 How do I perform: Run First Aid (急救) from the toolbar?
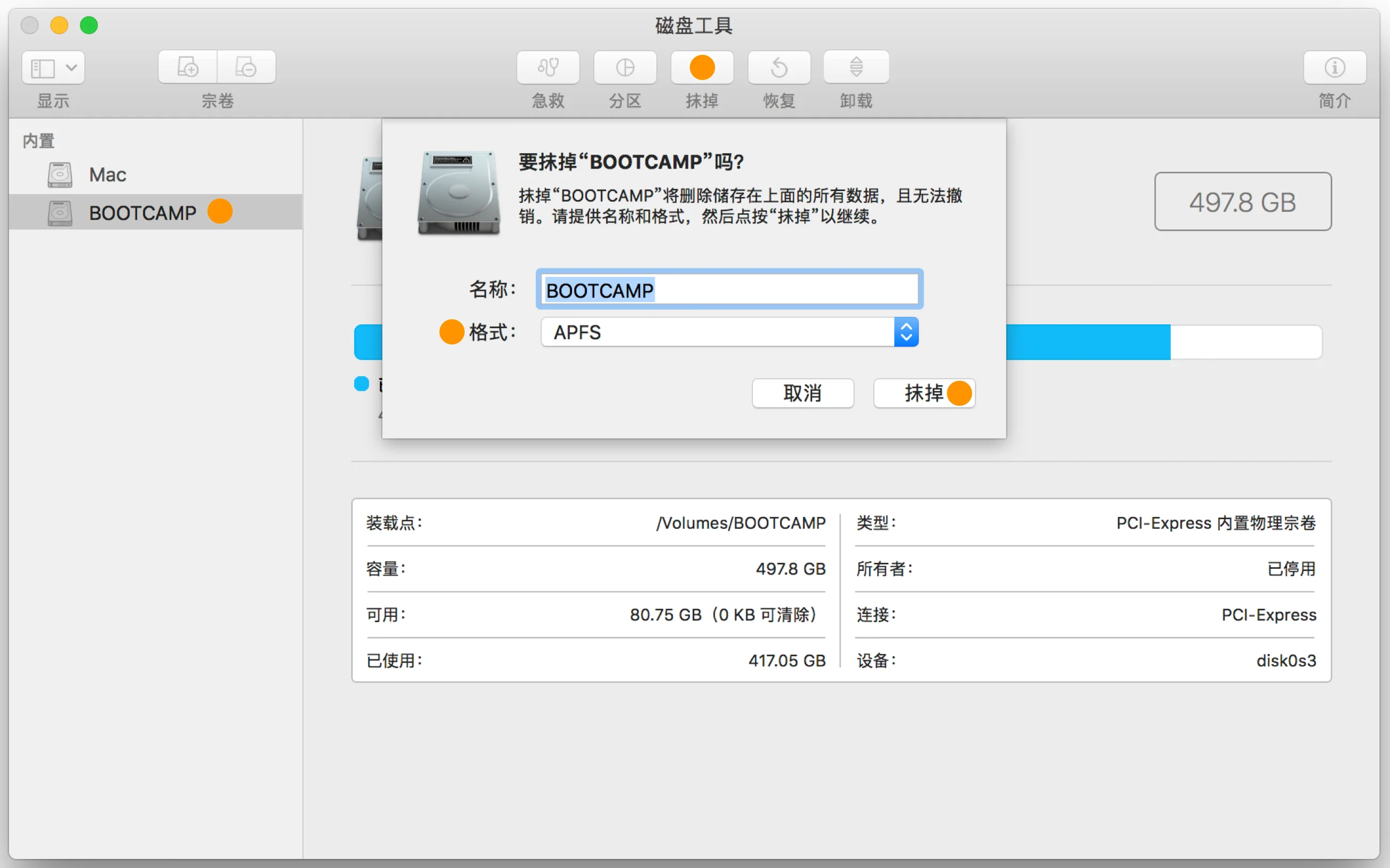(x=547, y=67)
